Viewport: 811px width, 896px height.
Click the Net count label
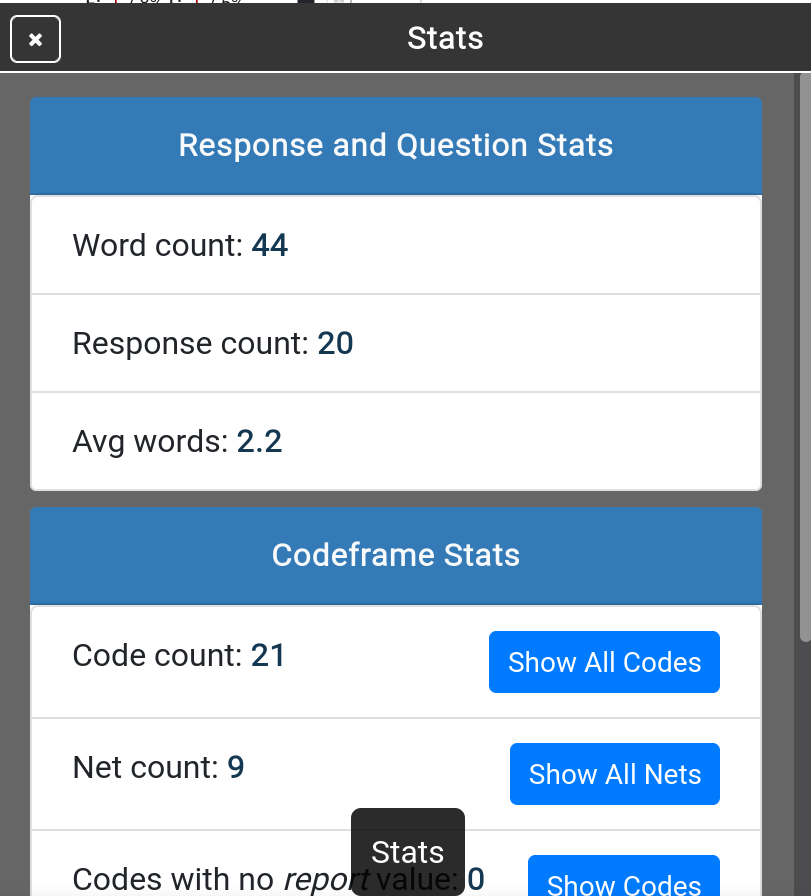pos(145,768)
